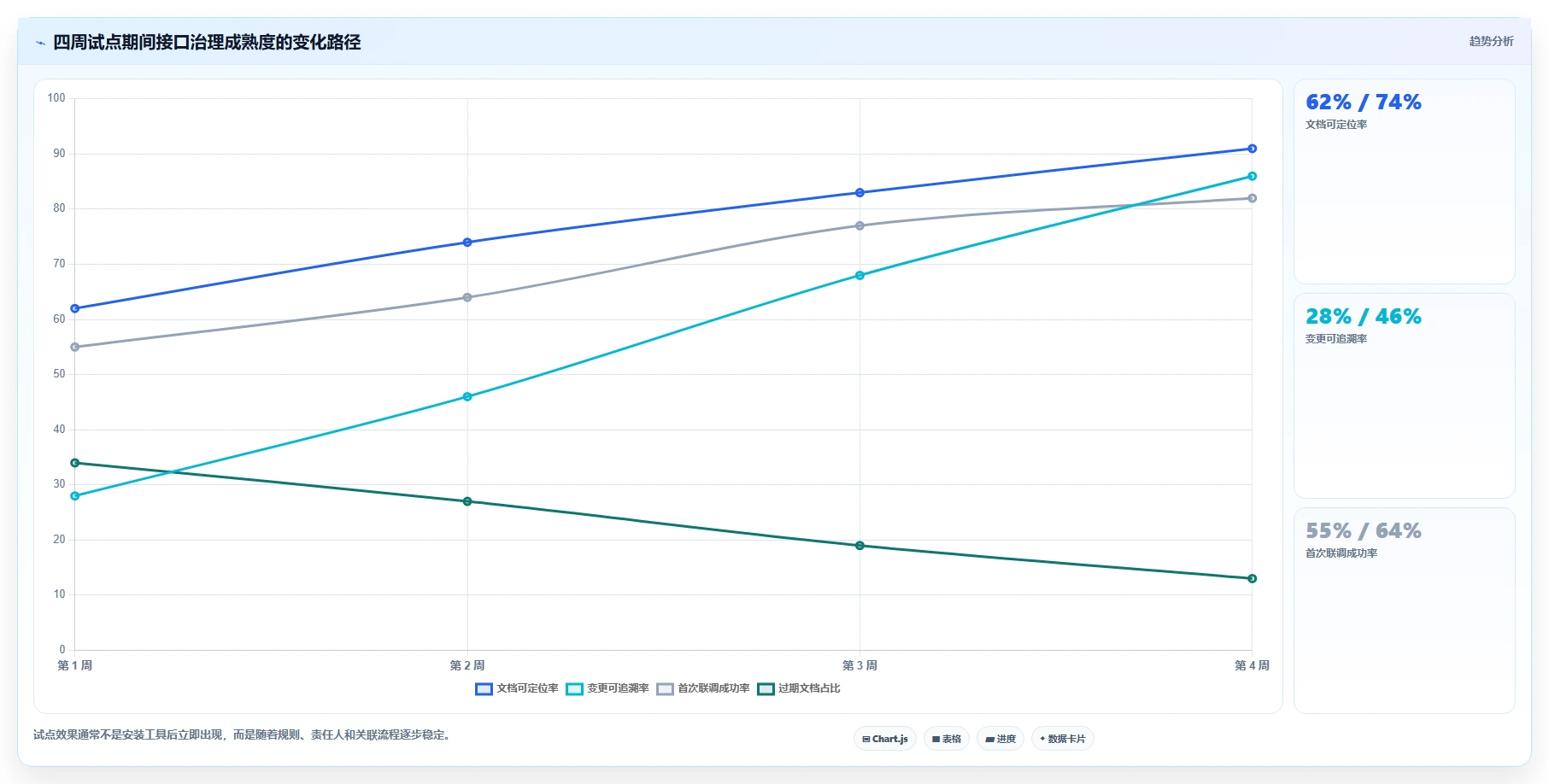Select the 进度 chip
Image resolution: width=1549 pixels, height=784 pixels.
point(1000,739)
